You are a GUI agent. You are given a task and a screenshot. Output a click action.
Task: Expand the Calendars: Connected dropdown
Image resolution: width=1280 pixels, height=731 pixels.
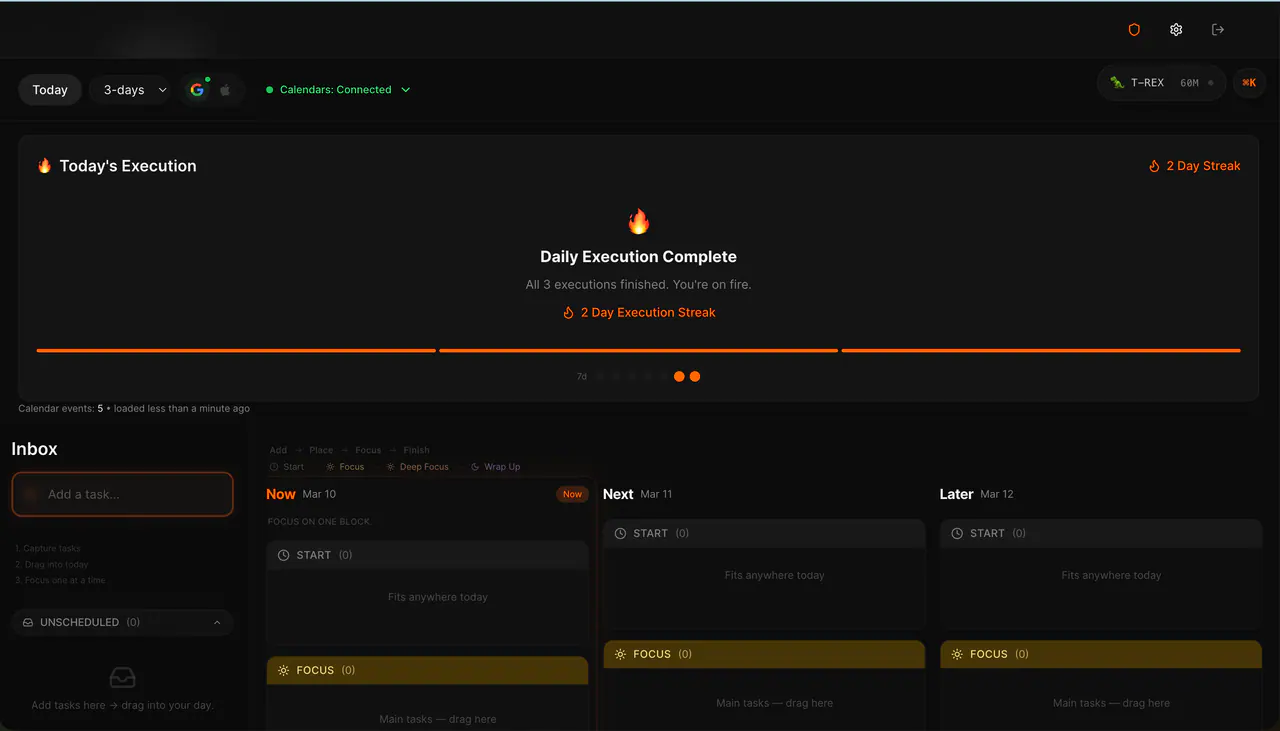click(x=339, y=90)
